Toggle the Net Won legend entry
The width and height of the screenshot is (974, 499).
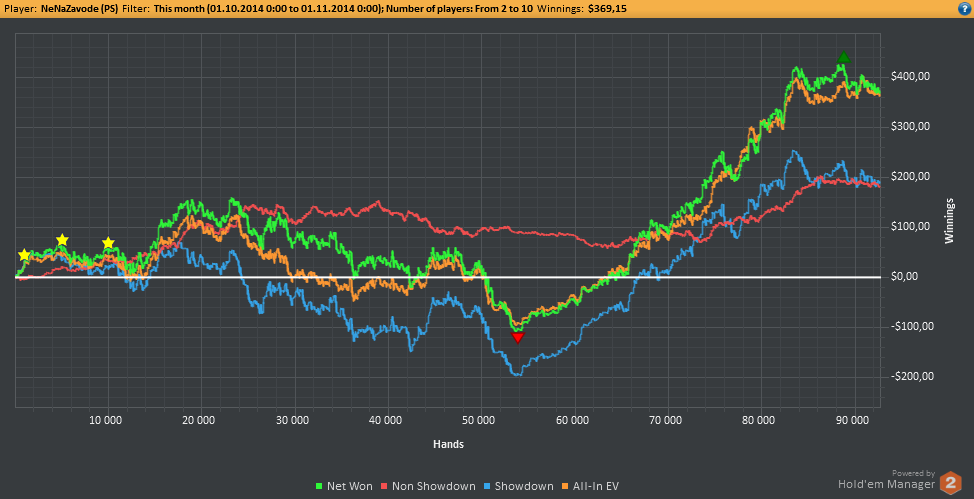345,486
